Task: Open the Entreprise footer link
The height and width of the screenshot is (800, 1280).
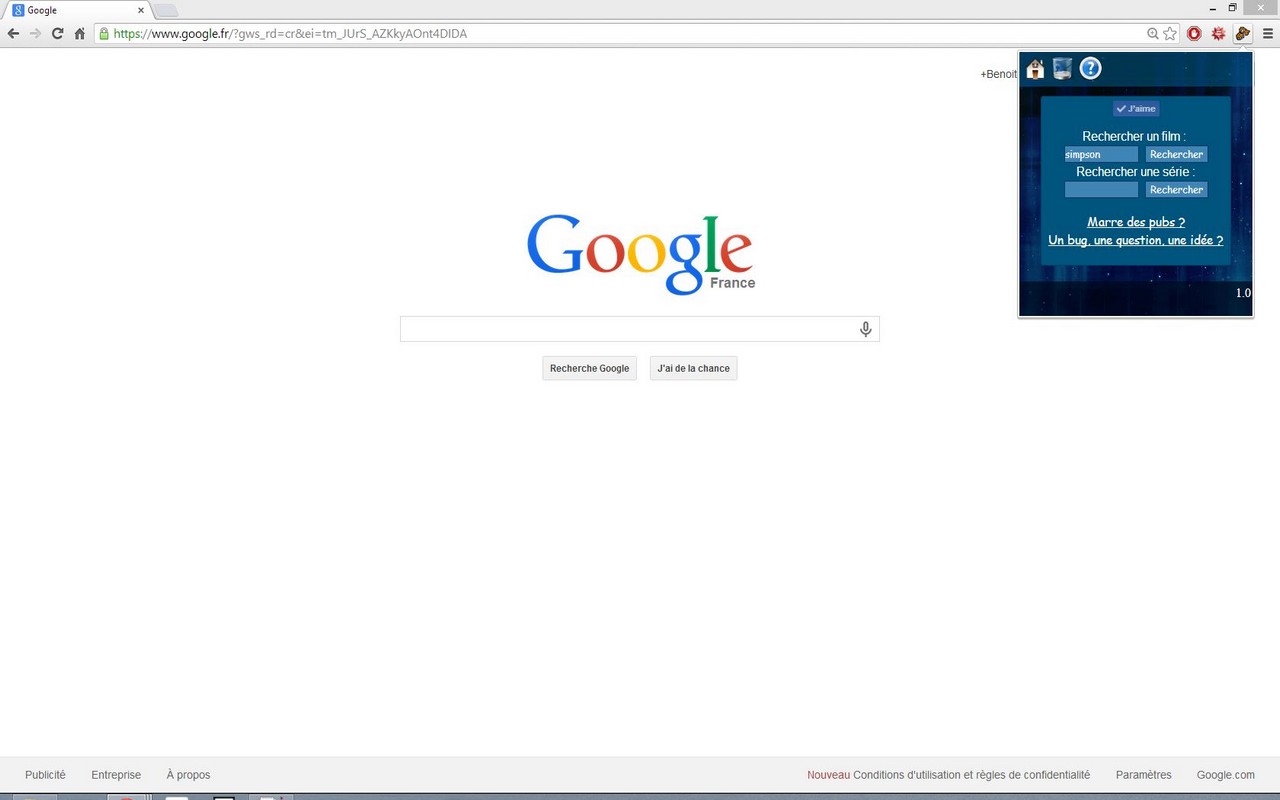Action: pos(116,775)
